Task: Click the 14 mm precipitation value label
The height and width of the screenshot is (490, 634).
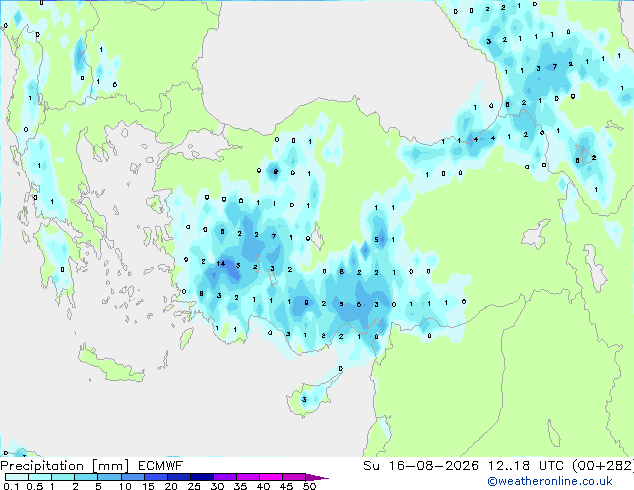Action: [221, 264]
